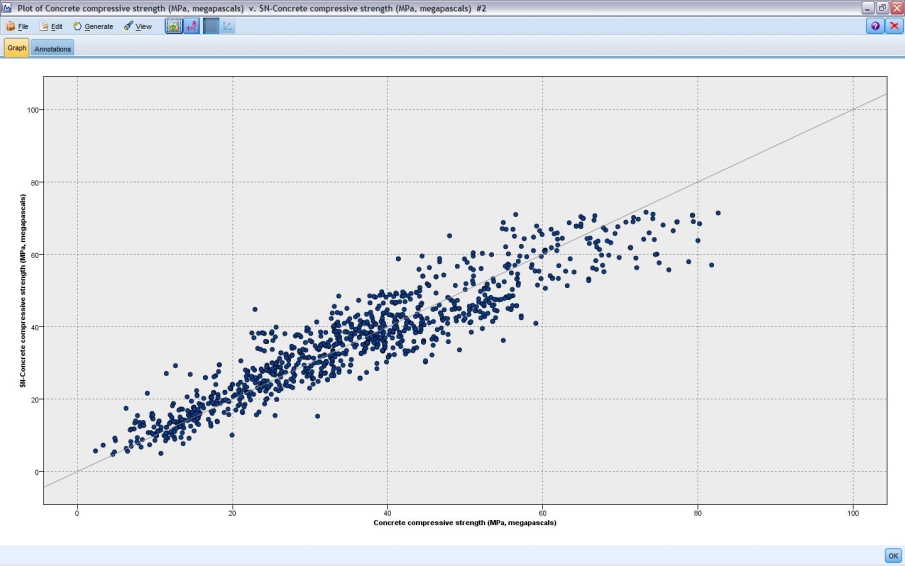Click the plot window title bar icon

(6, 8)
